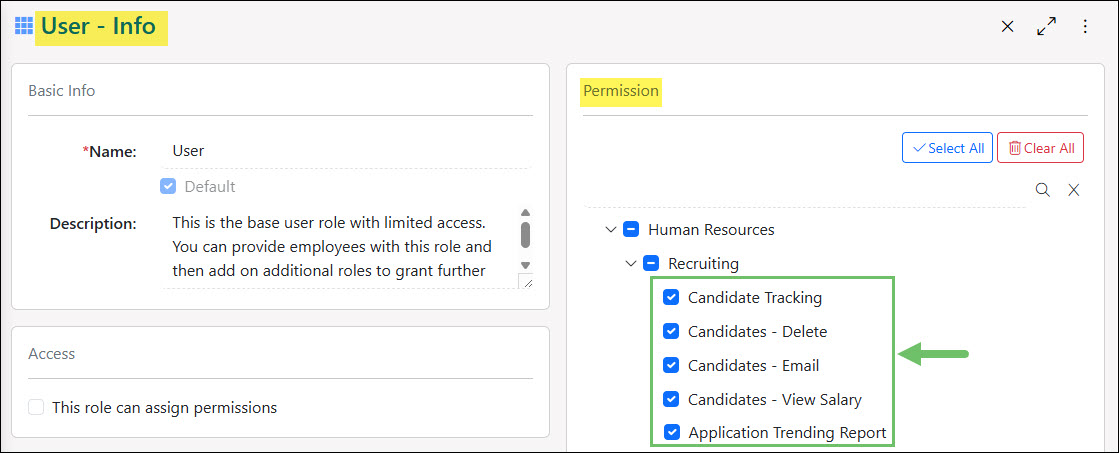The height and width of the screenshot is (453, 1119).
Task: Click the Candidates - Email label
Action: coord(753,365)
